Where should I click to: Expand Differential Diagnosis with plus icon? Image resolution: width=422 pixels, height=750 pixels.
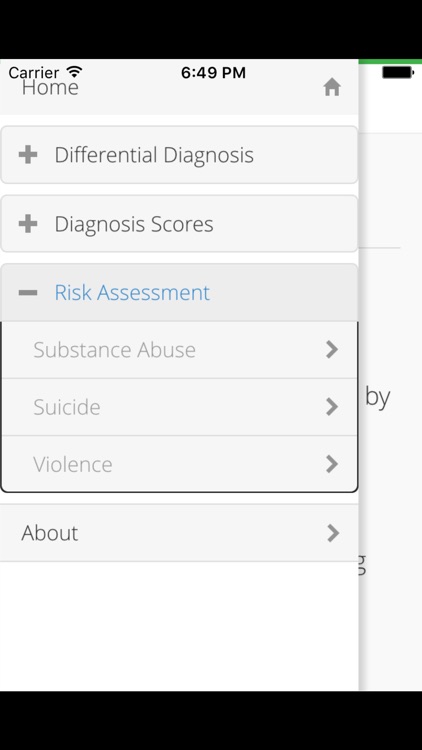pyautogui.click(x=28, y=155)
